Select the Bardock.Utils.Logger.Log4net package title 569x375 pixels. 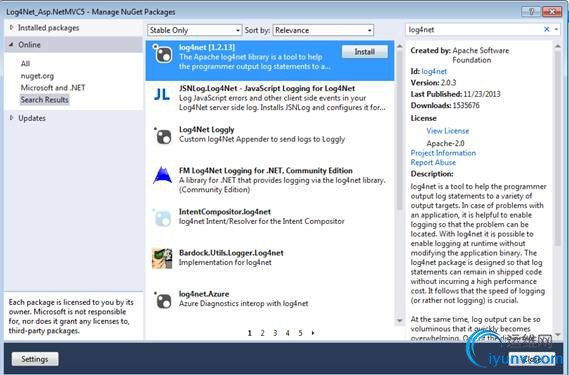pyautogui.click(x=231, y=253)
